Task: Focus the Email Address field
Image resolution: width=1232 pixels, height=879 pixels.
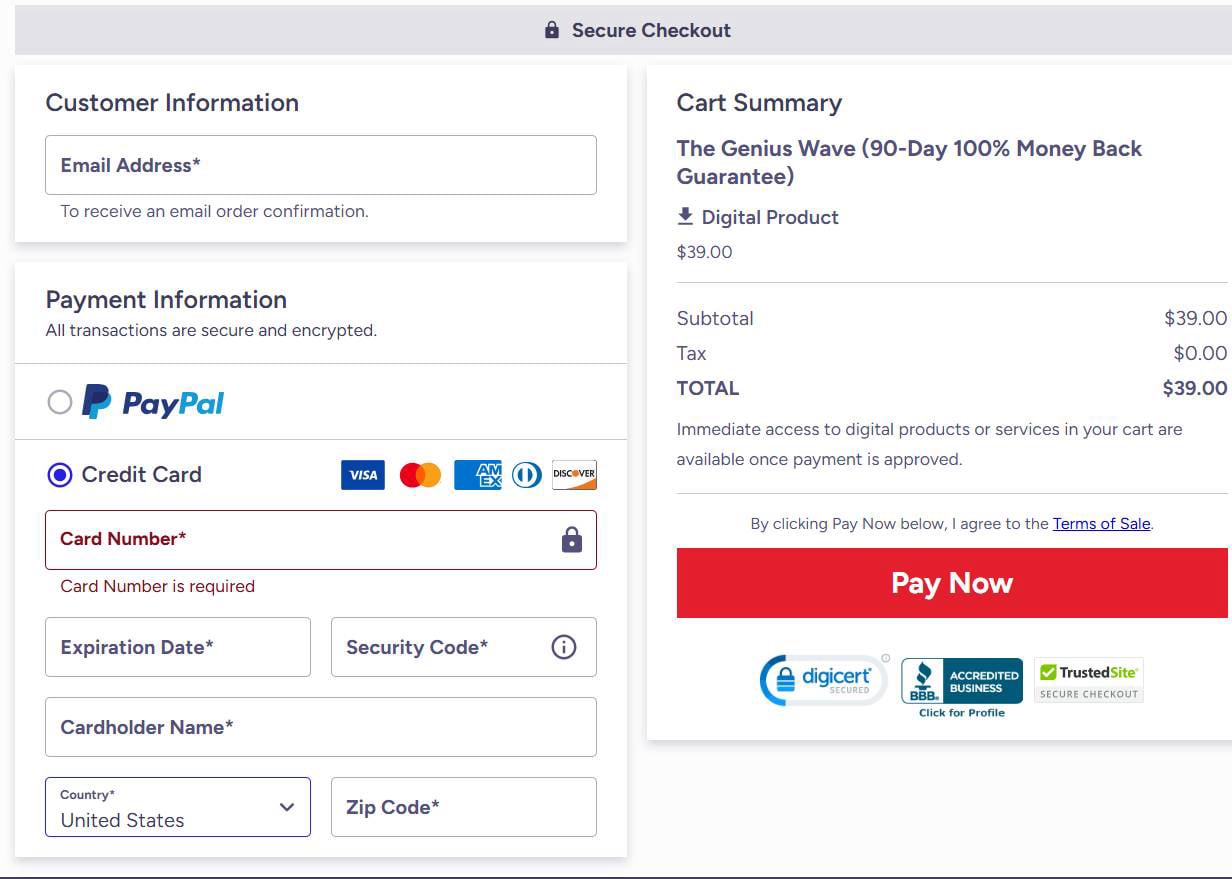Action: [x=320, y=165]
